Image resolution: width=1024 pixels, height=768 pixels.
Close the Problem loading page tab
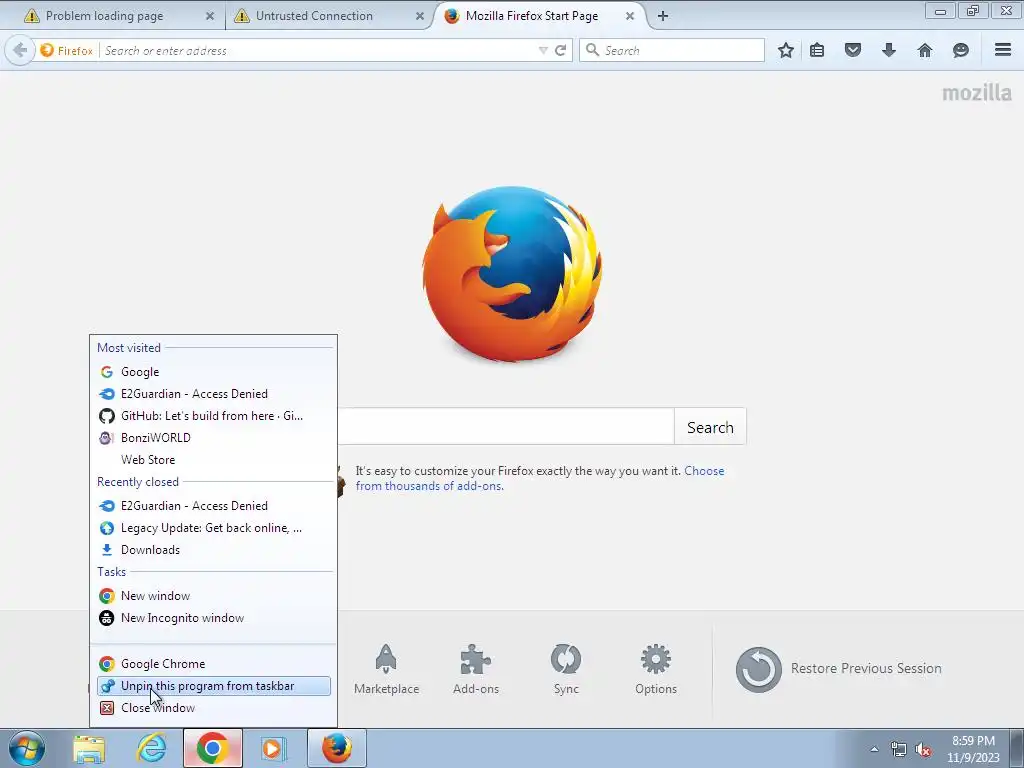pyautogui.click(x=210, y=16)
